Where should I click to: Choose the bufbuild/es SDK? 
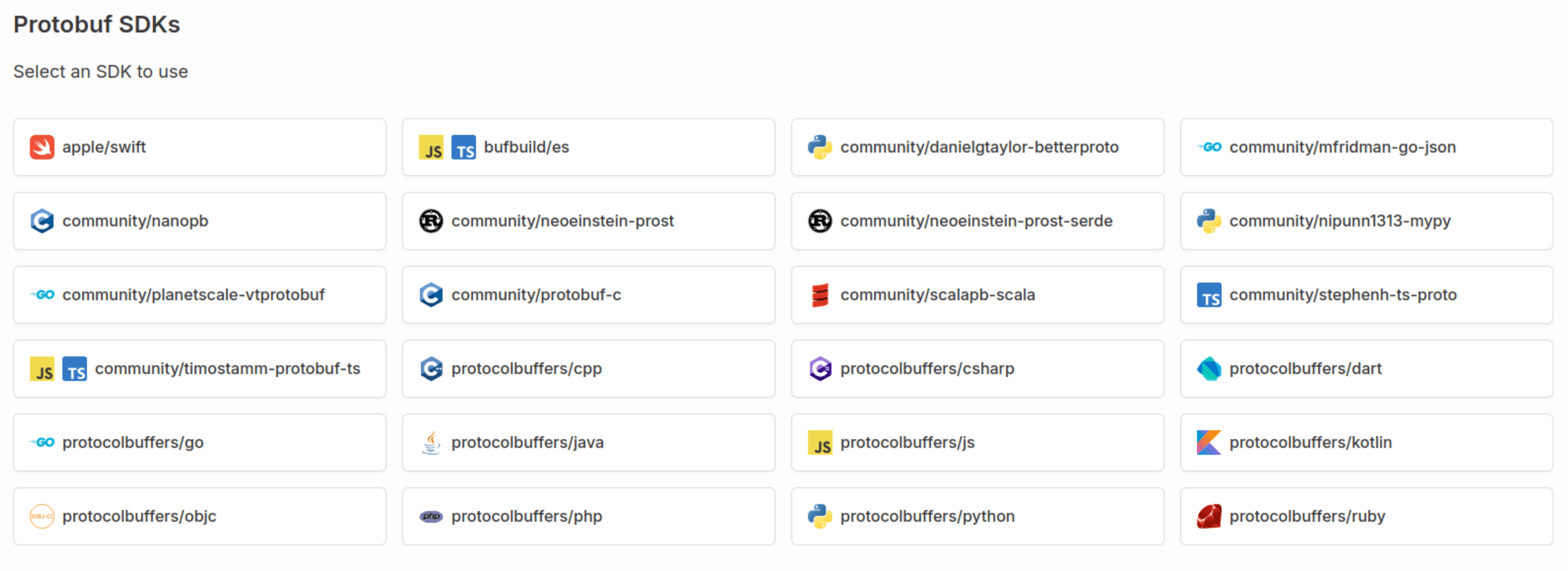pos(588,147)
